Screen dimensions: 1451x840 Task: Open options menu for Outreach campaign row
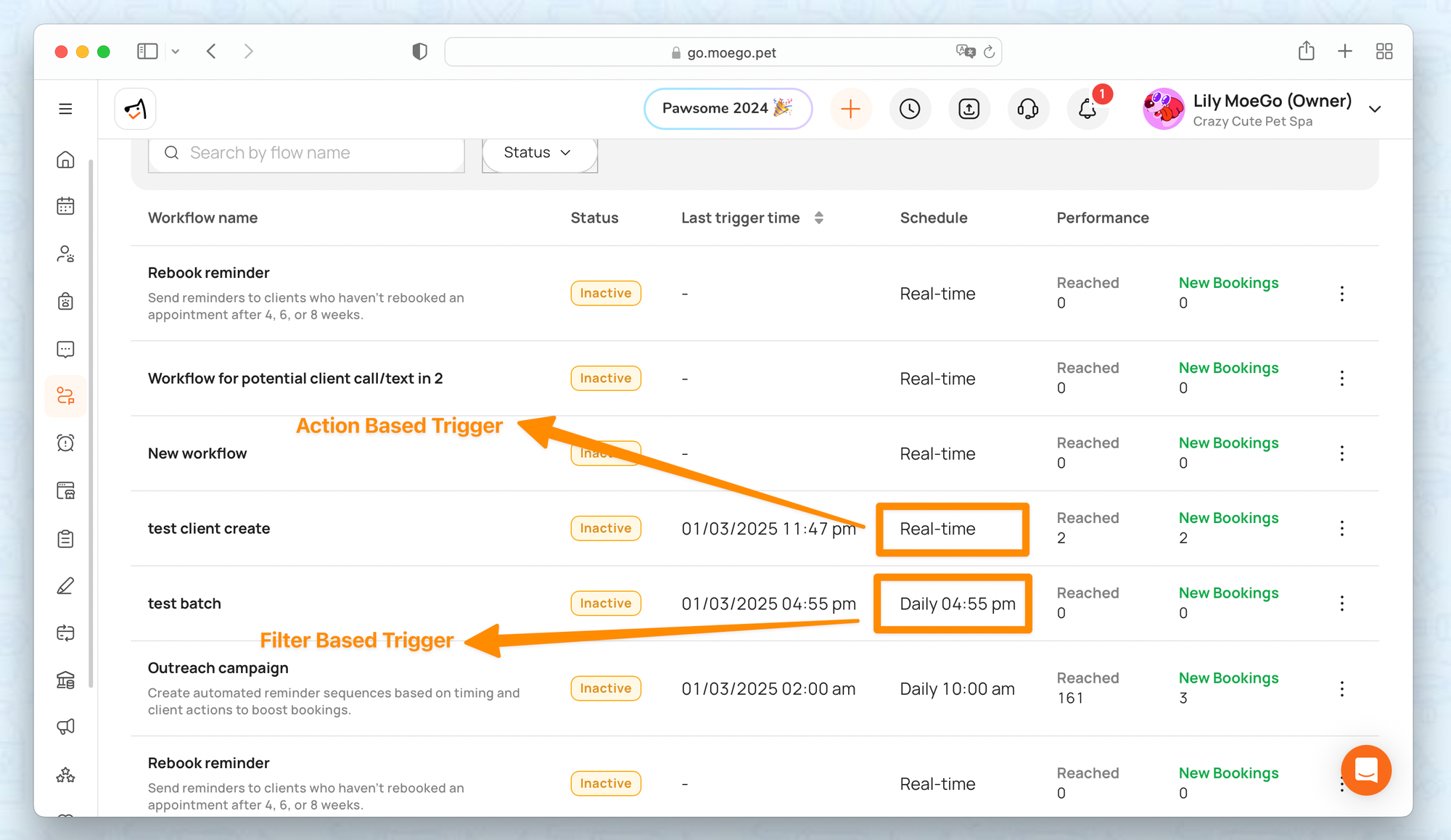tap(1341, 688)
